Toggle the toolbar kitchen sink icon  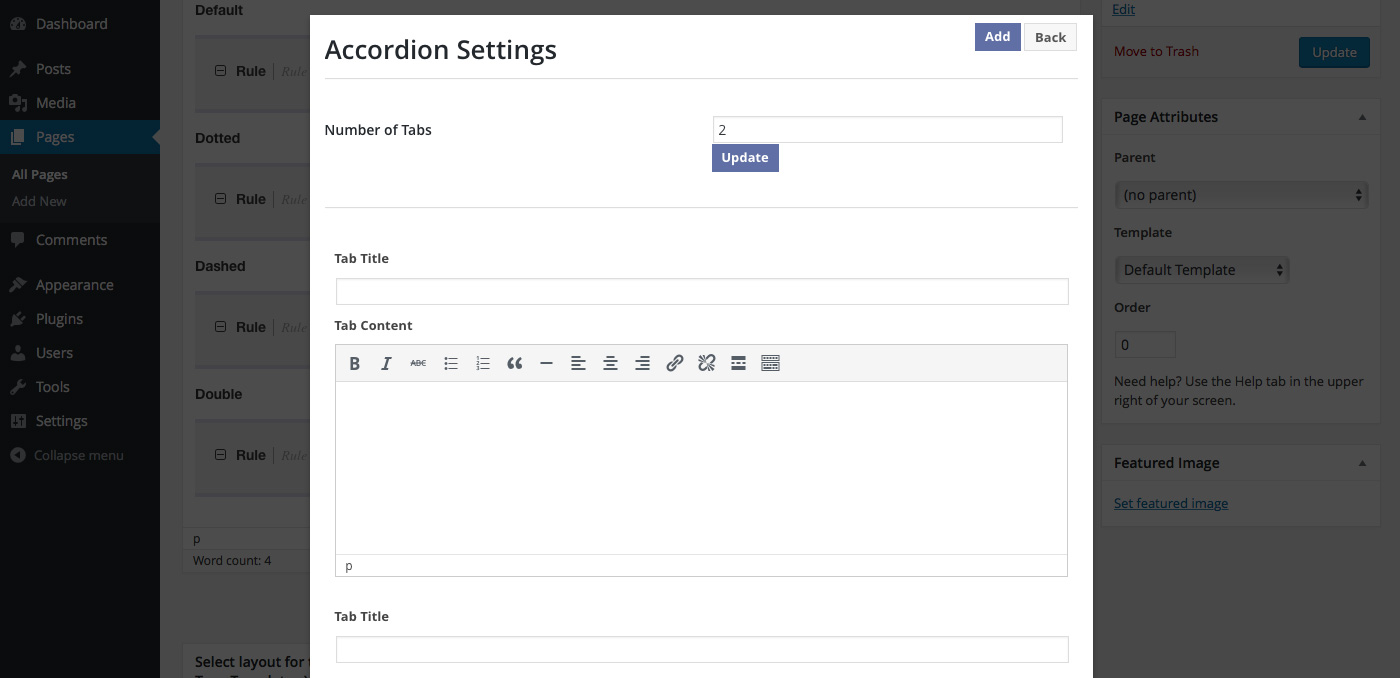coord(770,364)
